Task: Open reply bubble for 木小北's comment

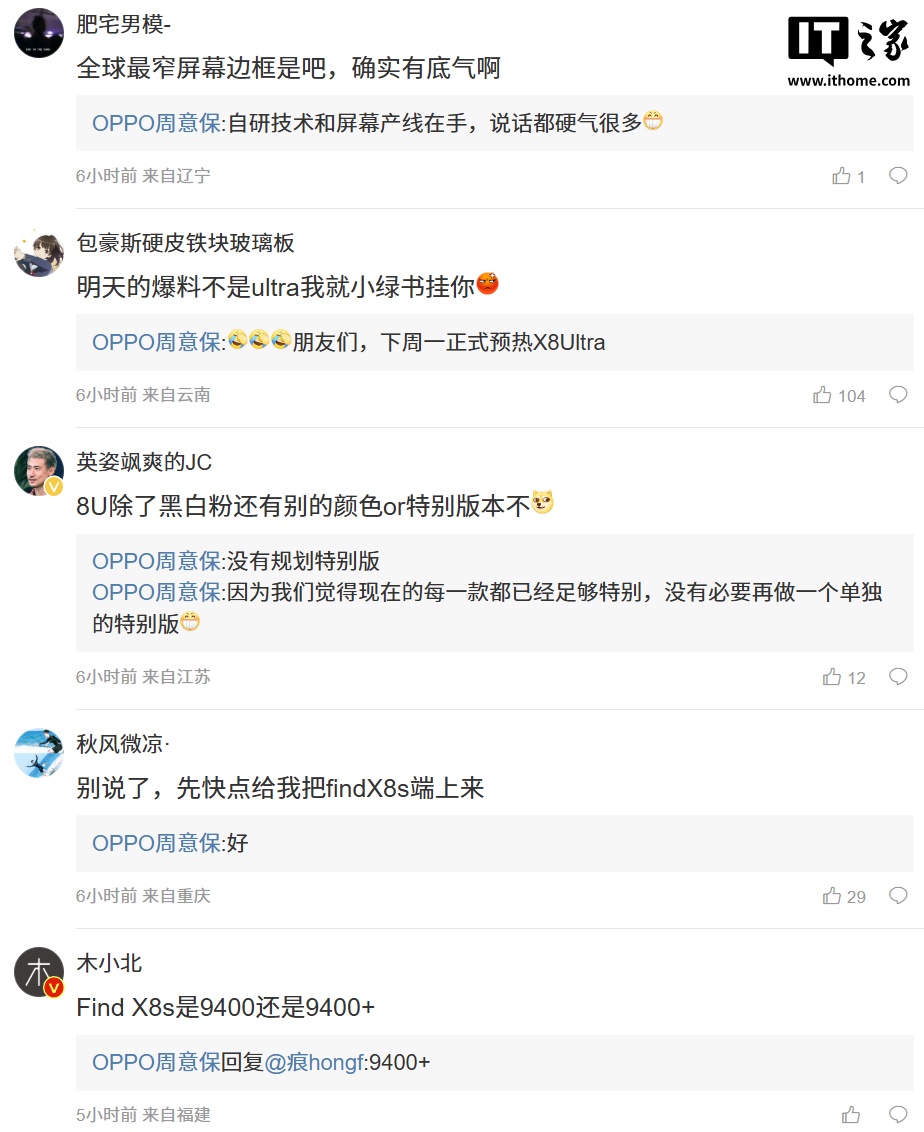Action: (x=898, y=1114)
